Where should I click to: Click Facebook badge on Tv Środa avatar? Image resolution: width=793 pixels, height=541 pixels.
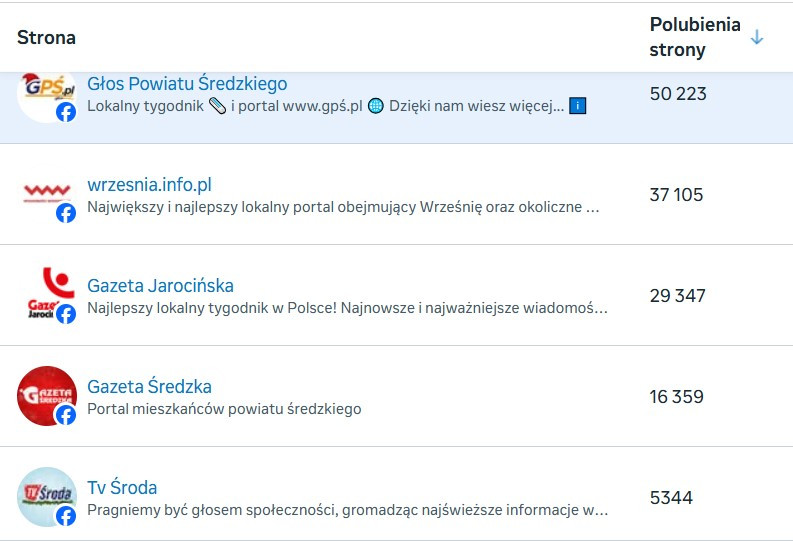pyautogui.click(x=66, y=516)
